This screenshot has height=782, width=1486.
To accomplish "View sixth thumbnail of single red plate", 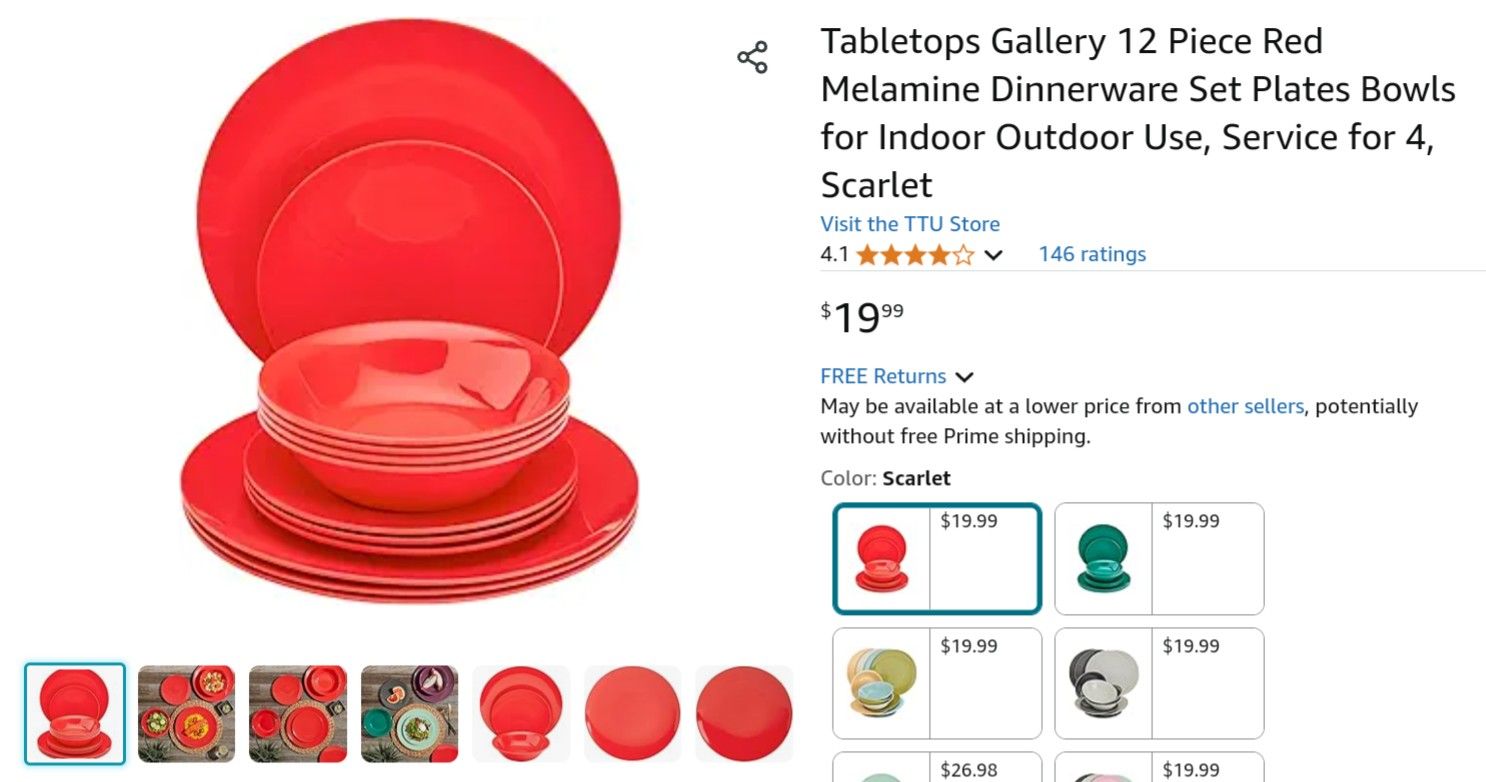I will click(x=632, y=714).
